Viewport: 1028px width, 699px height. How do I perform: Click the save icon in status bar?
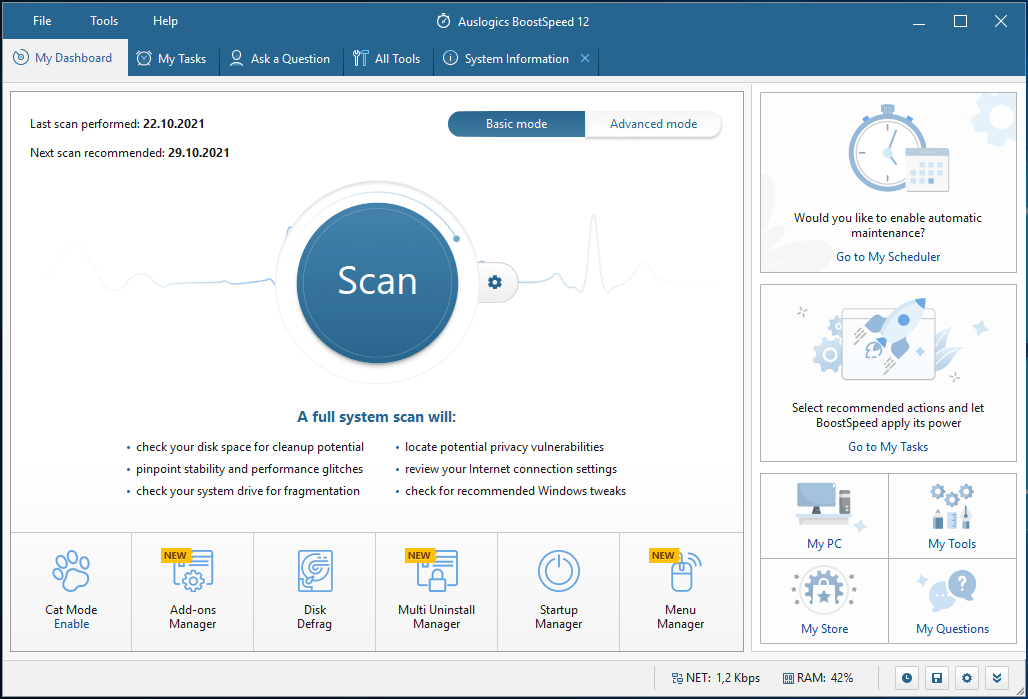pos(937,678)
